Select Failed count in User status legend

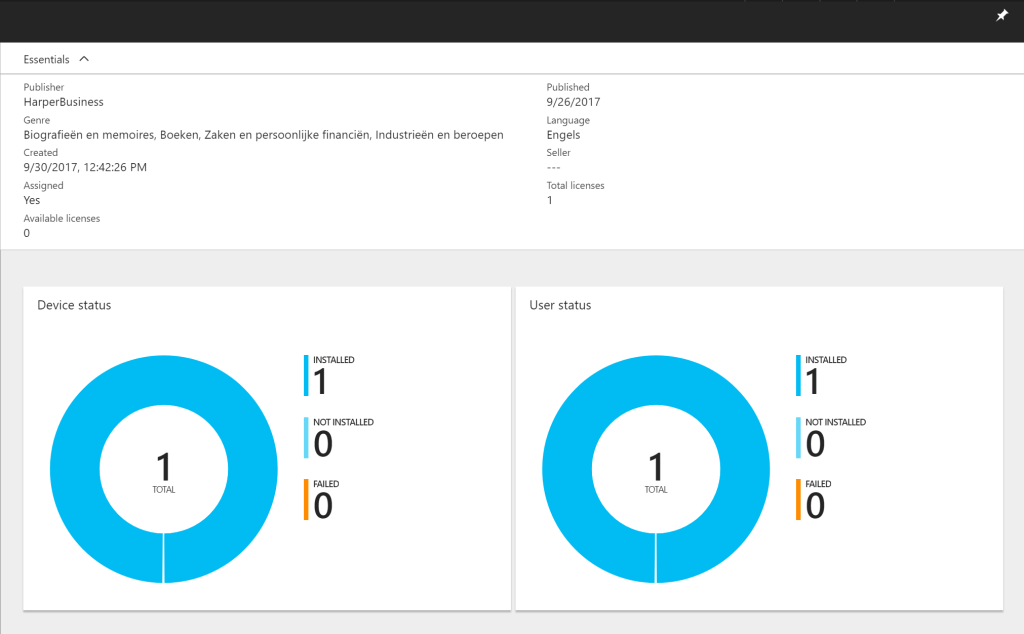click(814, 505)
